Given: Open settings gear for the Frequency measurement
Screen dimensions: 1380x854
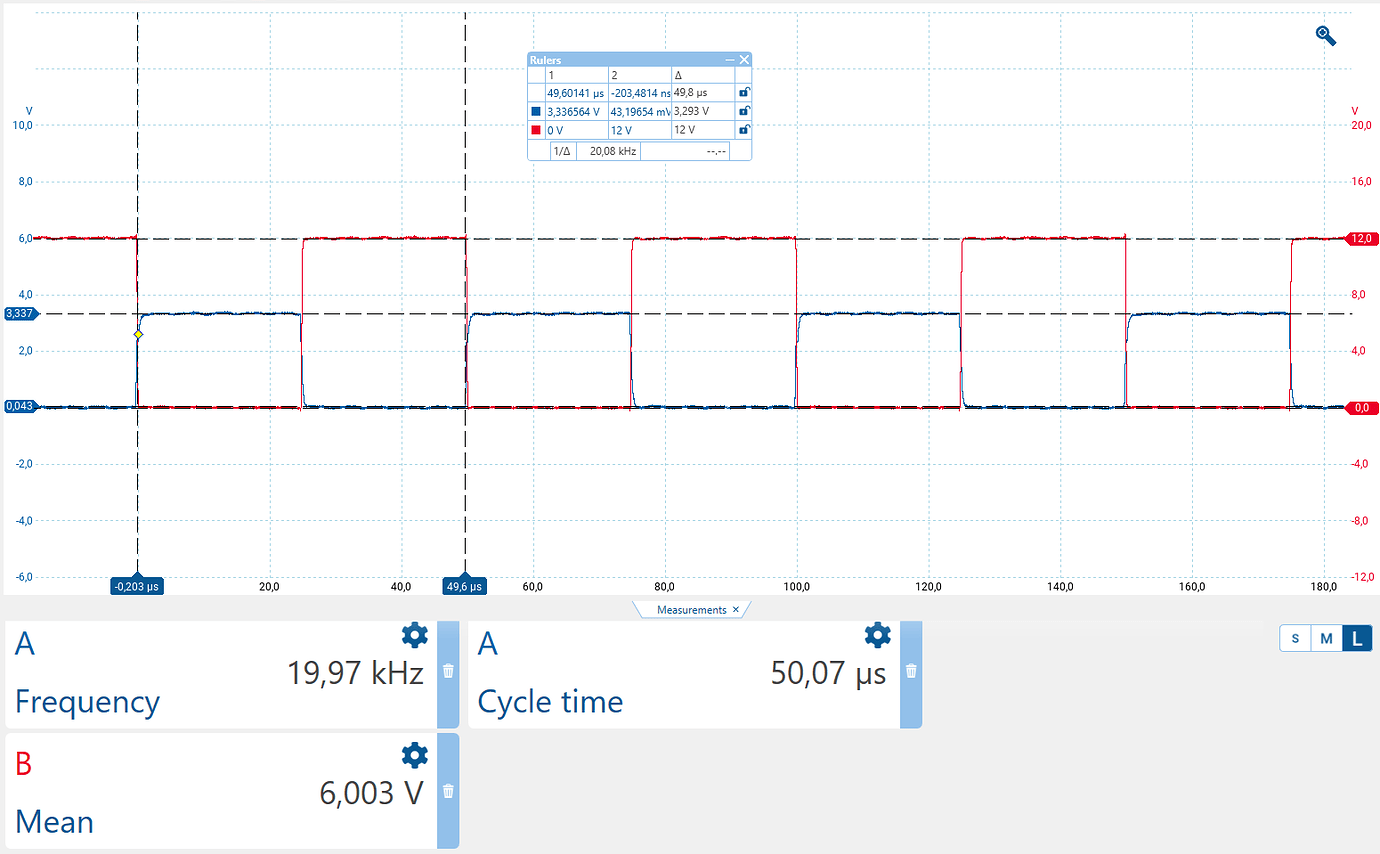Looking at the screenshot, I should (x=414, y=634).
